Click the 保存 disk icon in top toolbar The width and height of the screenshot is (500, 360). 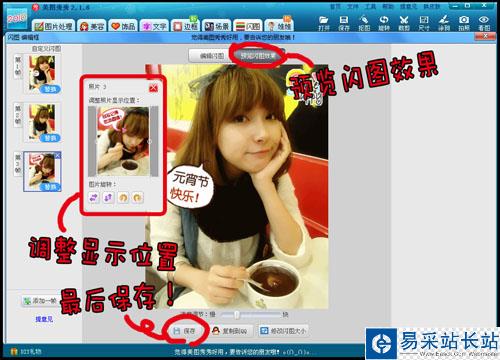(344, 23)
